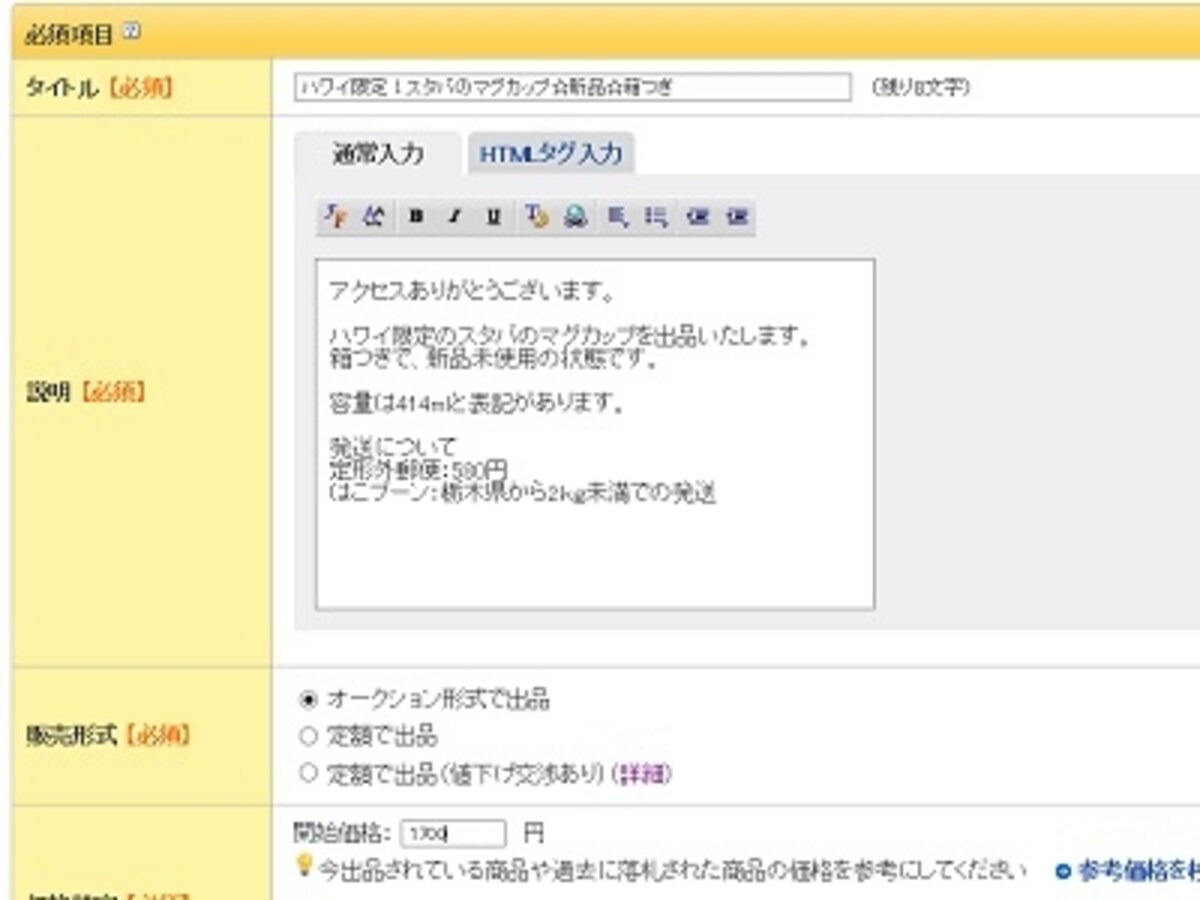
Task: Open the 参考価格 reference link
Action: [x=1138, y=872]
